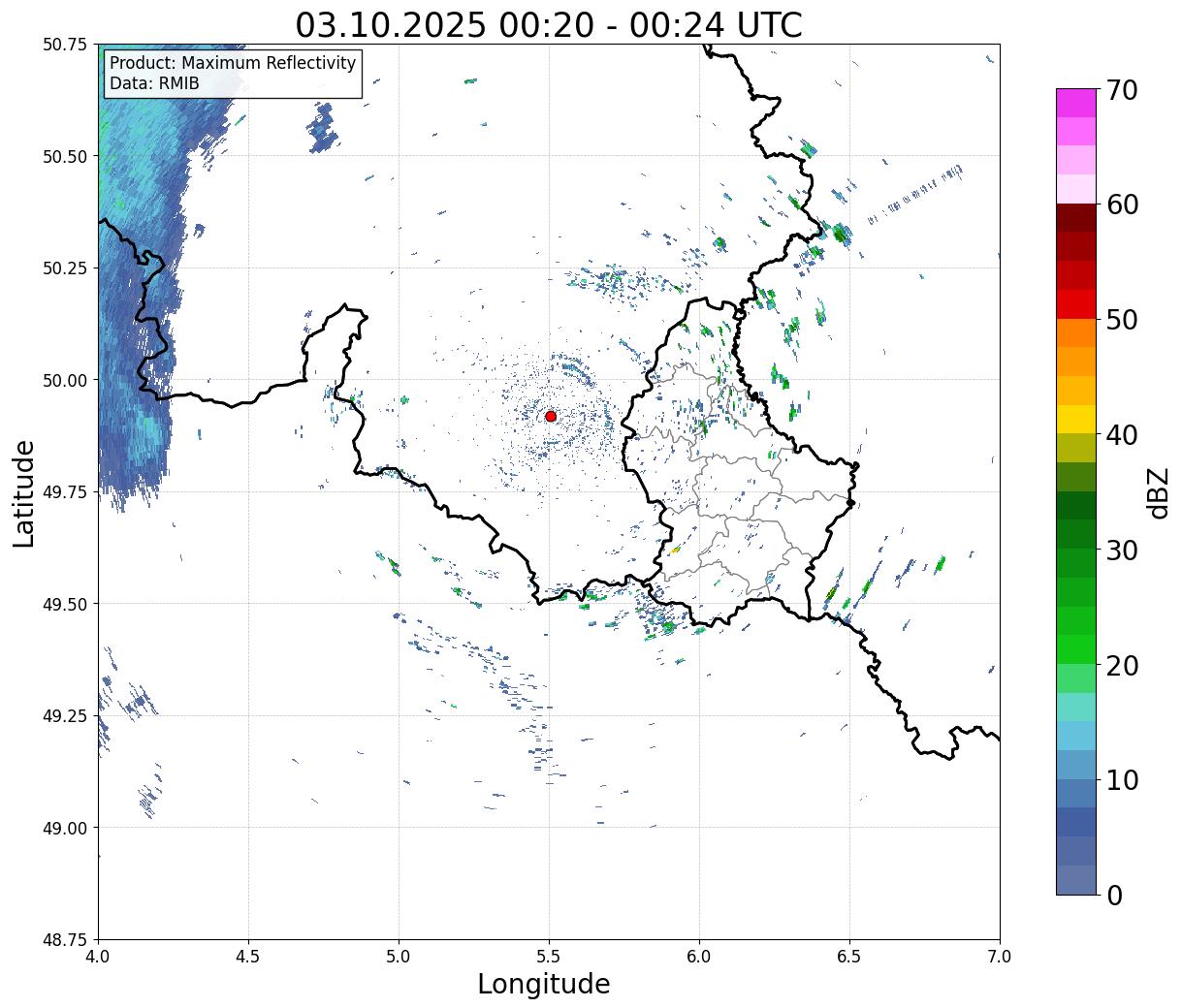
Task: Click the "dBZ" colorbar label
Action: point(1158,492)
